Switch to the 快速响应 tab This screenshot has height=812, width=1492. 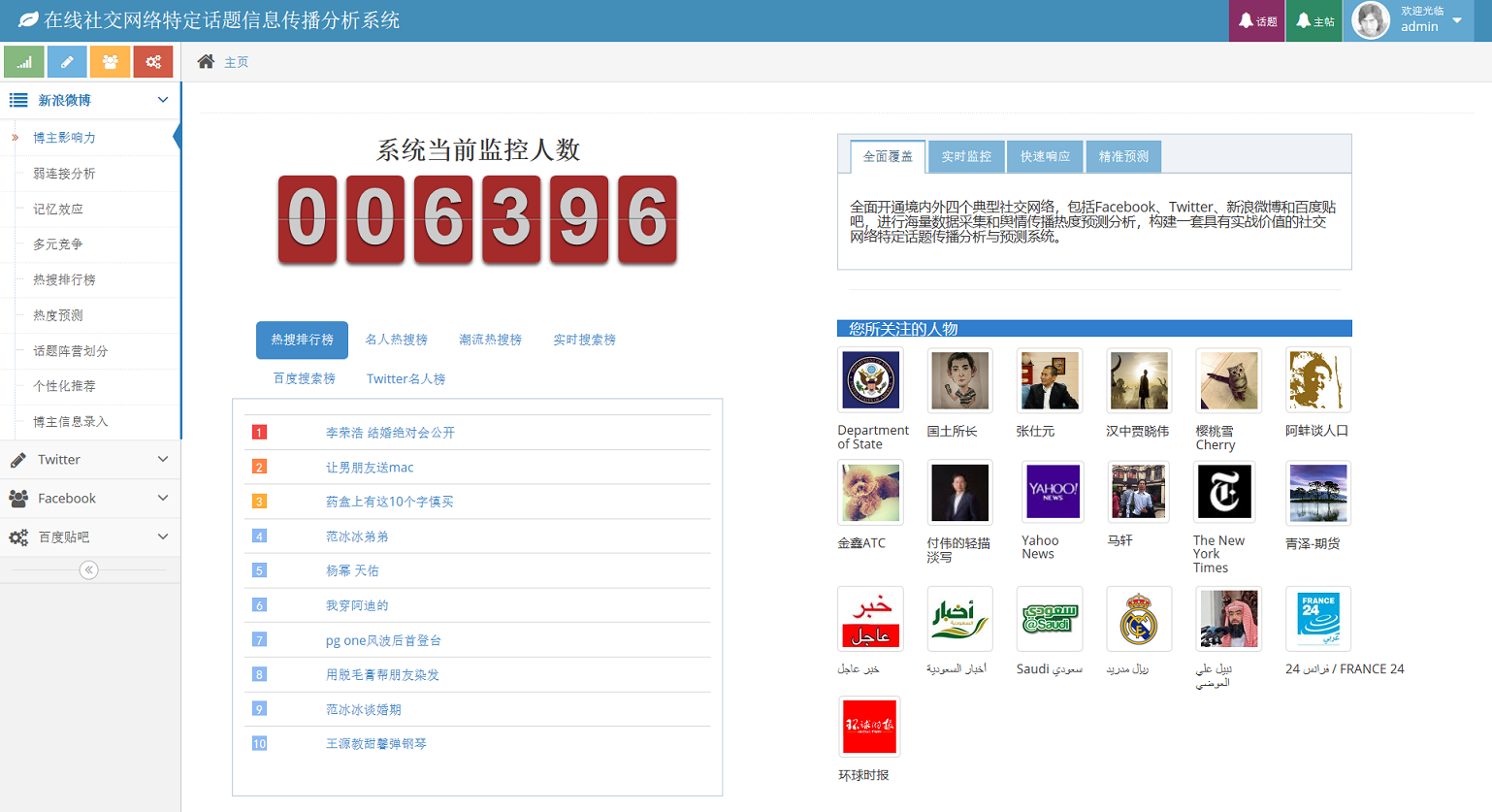point(1045,156)
